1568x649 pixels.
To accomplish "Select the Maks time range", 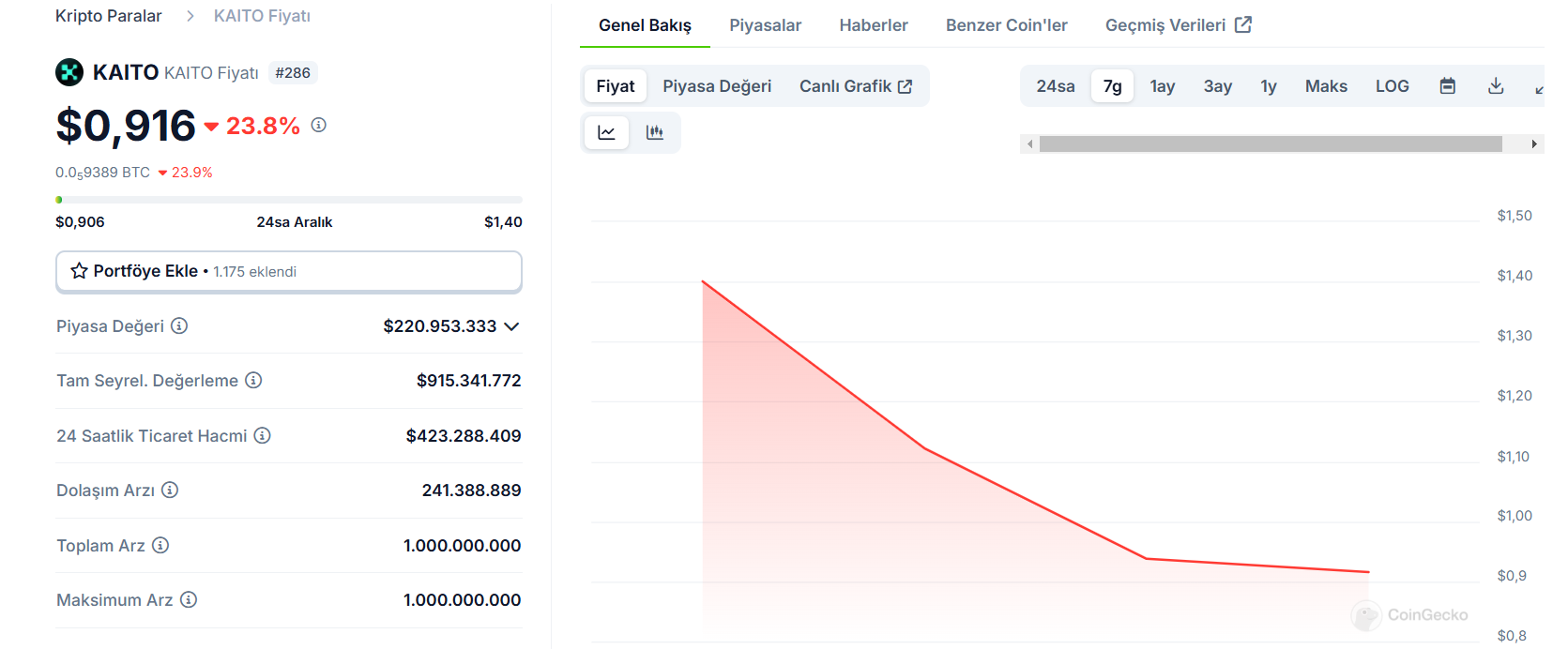I will pyautogui.click(x=1326, y=86).
